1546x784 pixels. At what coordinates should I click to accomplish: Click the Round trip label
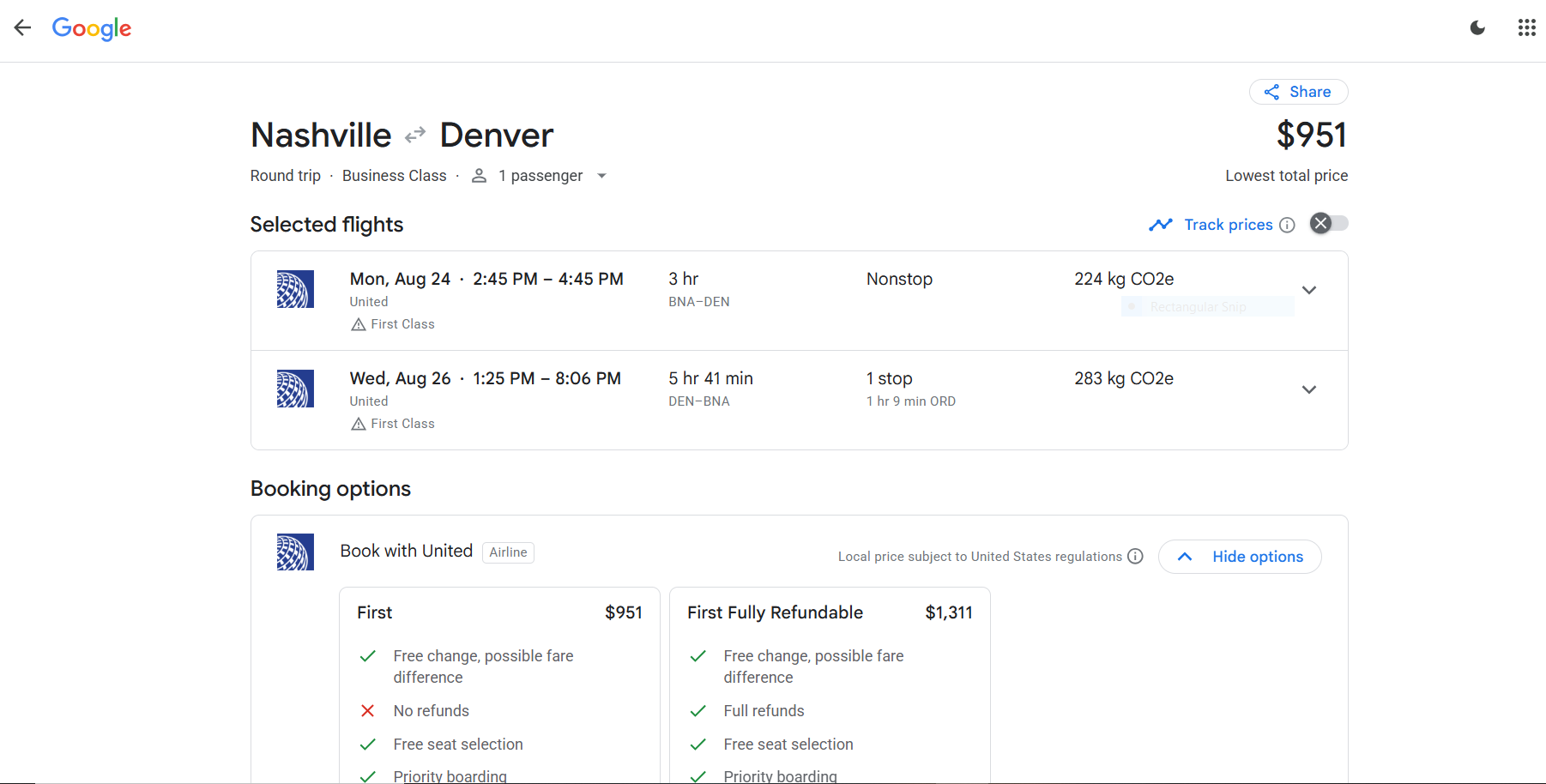286,176
